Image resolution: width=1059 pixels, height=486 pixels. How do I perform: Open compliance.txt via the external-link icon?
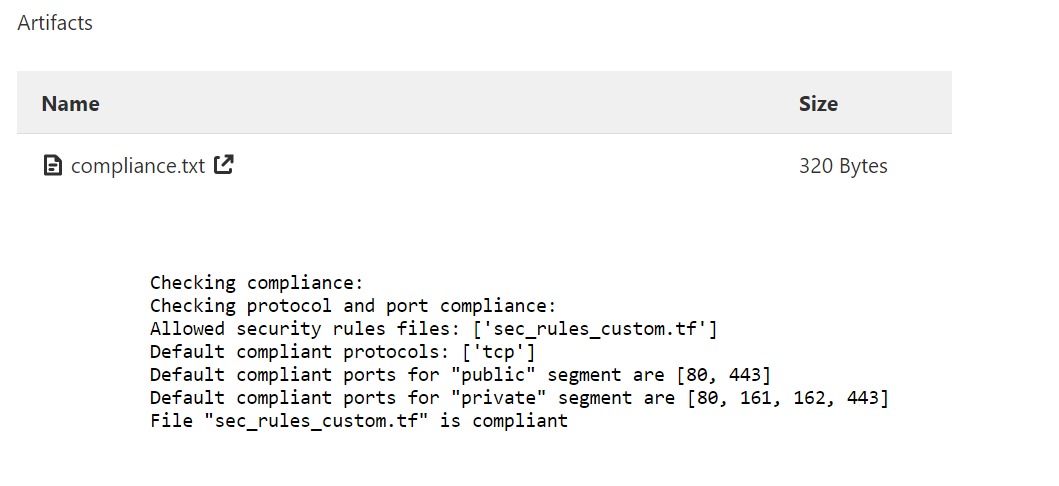(x=224, y=165)
